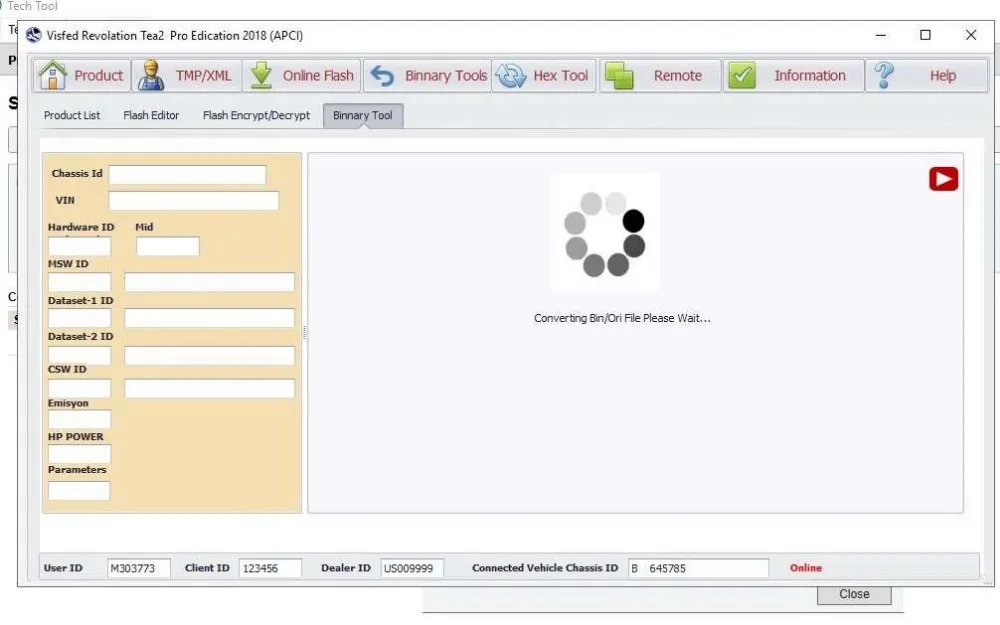This screenshot has width=1000, height=625.
Task: Click the long MSW ID description field
Action: point(209,282)
